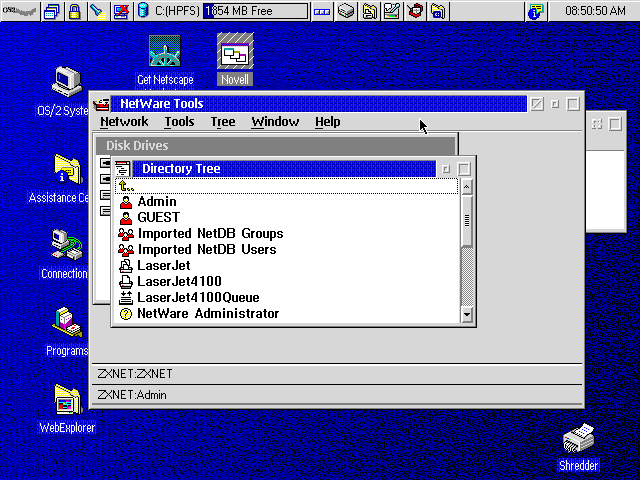640x480 pixels.
Task: Select the GUEST entry text
Action: click(158, 218)
